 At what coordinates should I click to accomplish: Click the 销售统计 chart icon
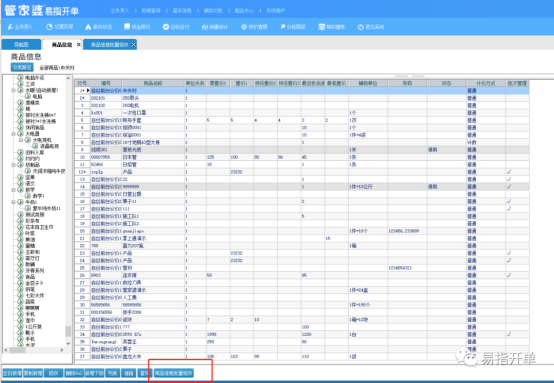click(x=215, y=27)
